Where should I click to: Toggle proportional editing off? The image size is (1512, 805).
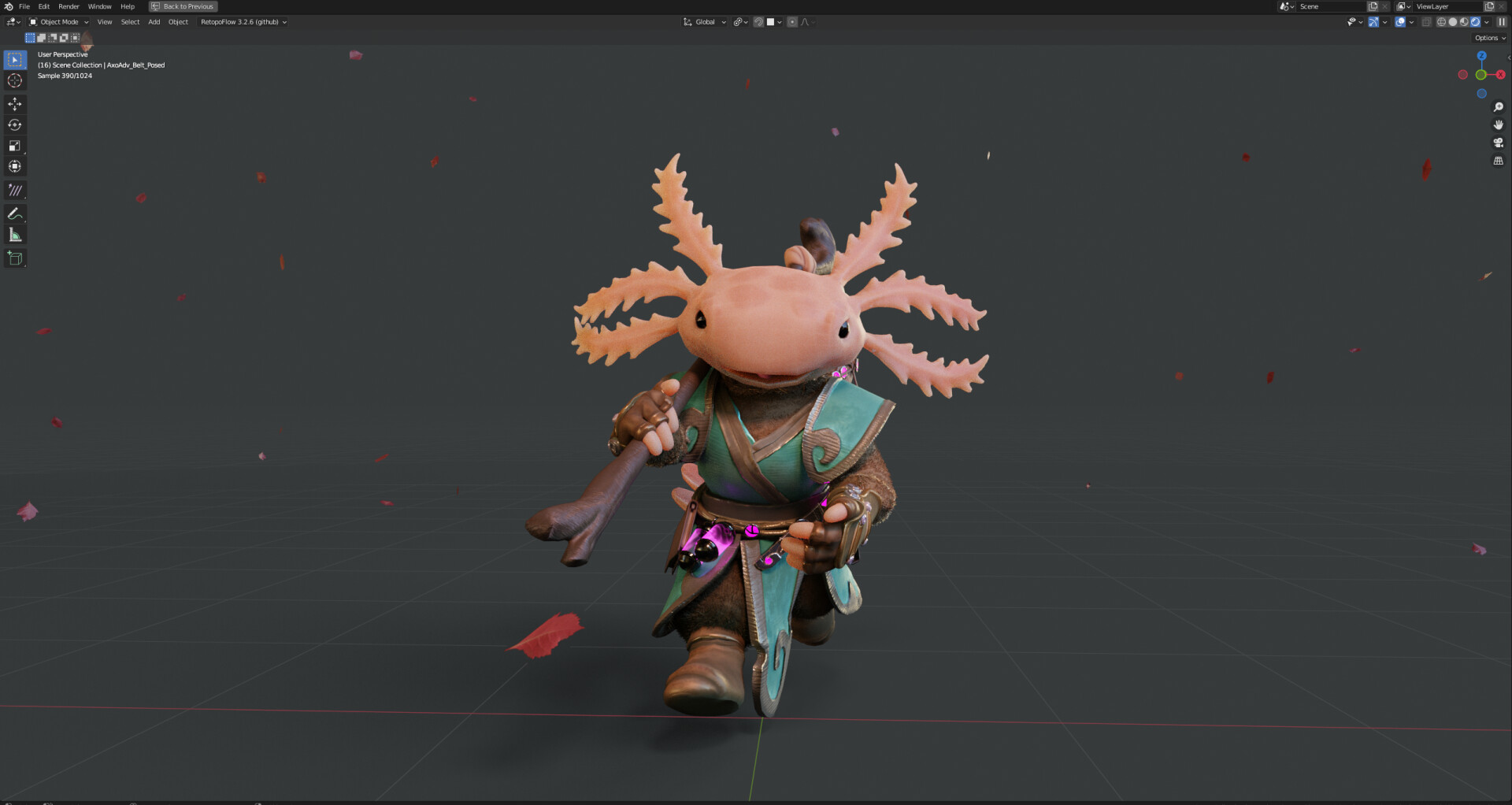point(791,22)
